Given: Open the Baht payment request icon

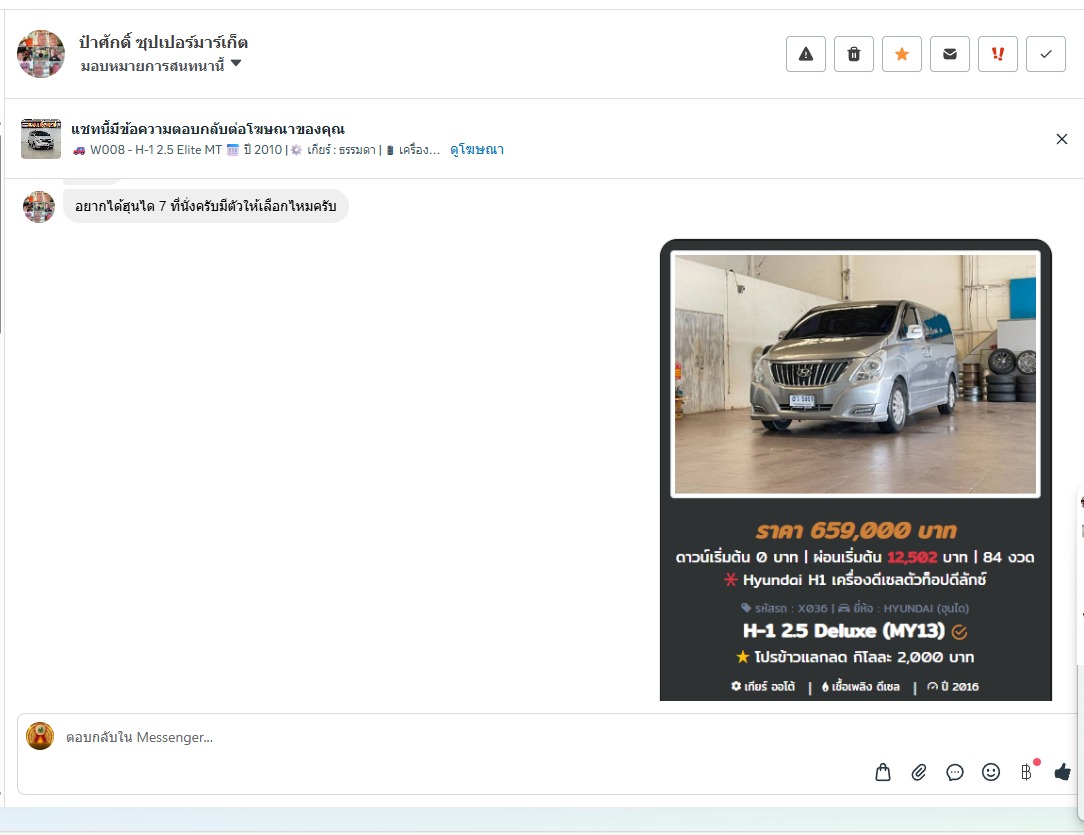Looking at the screenshot, I should point(1027,771).
